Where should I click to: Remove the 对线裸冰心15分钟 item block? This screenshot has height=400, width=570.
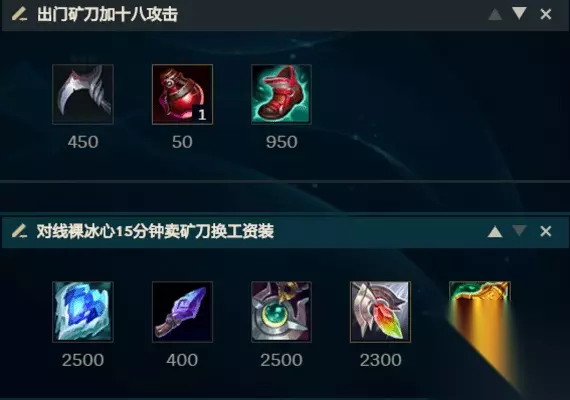click(546, 231)
